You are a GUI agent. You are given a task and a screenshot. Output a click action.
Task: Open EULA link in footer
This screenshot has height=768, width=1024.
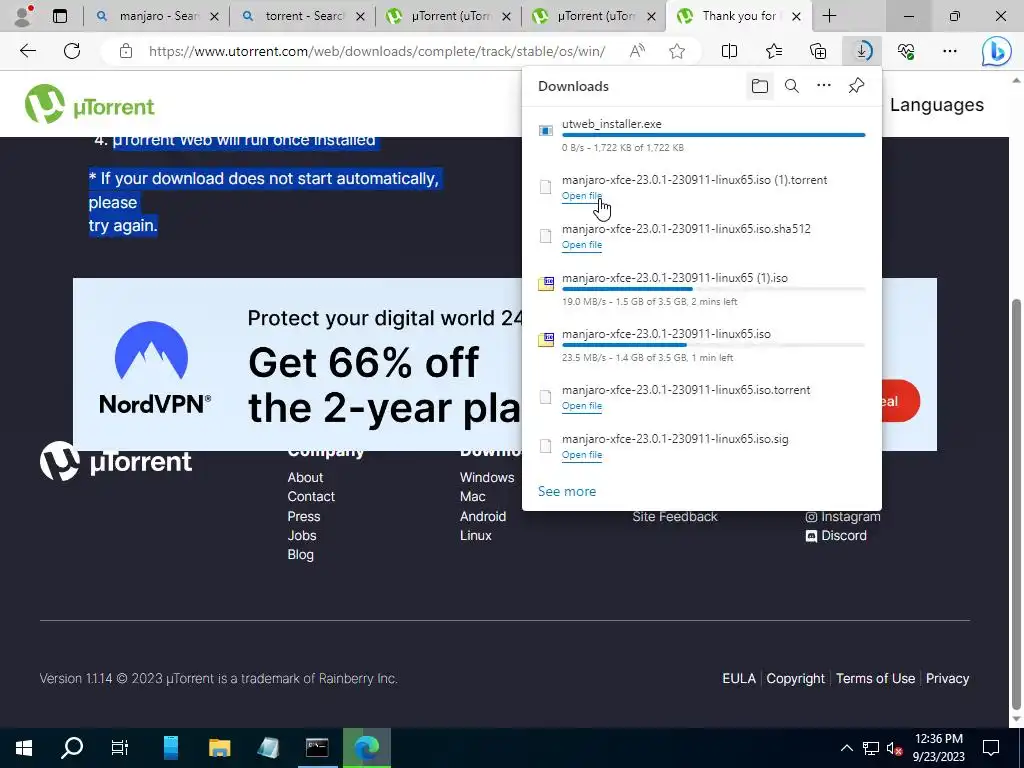point(739,679)
